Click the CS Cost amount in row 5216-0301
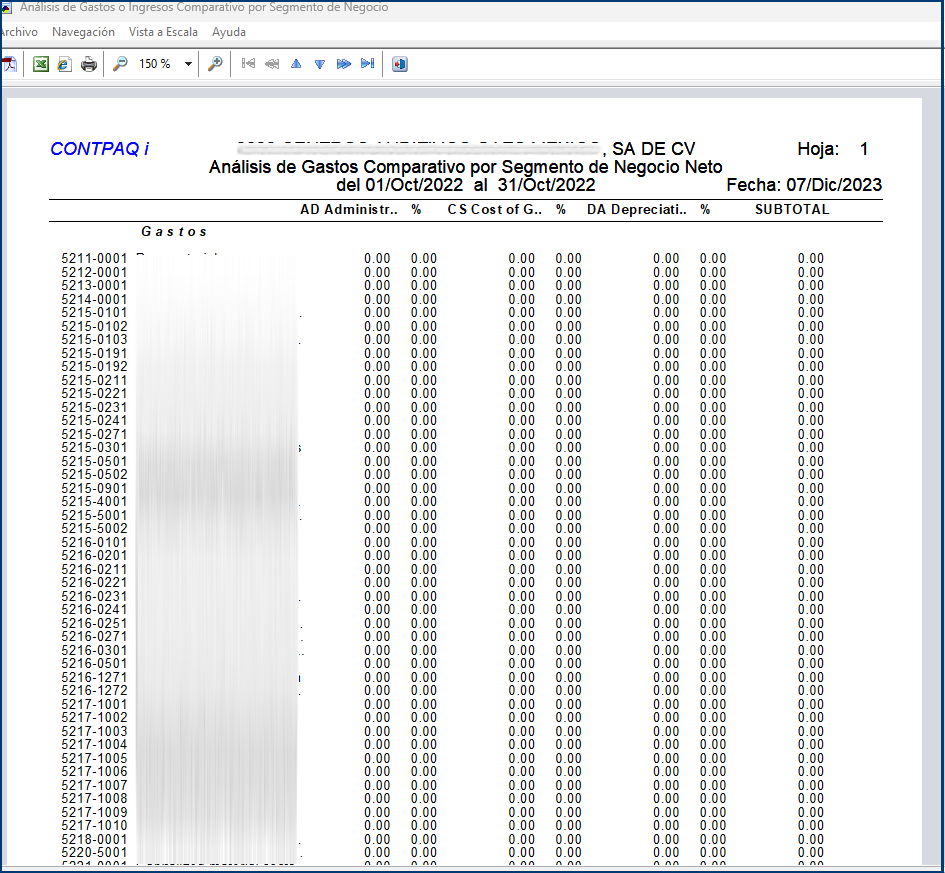The image size is (945, 873). (x=522, y=651)
